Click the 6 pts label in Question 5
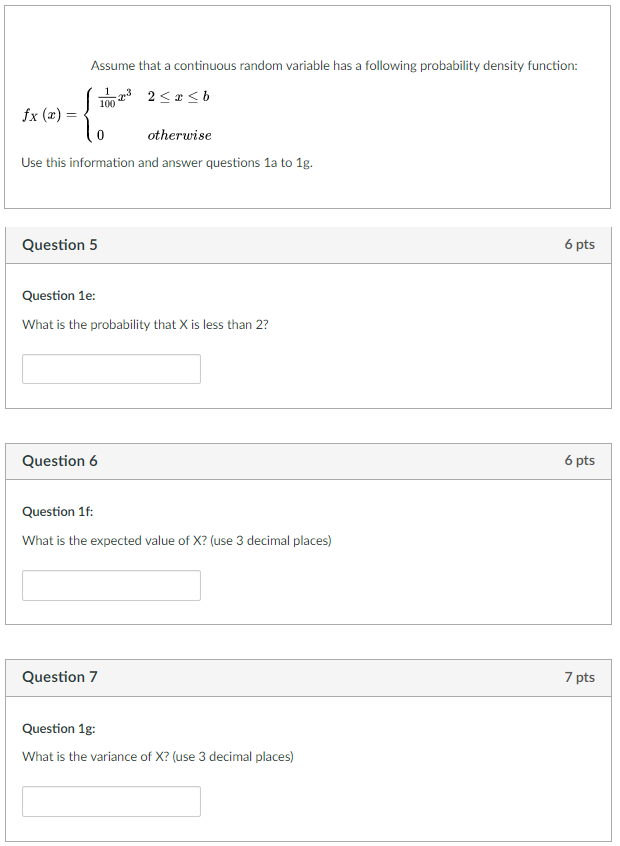The width and height of the screenshot is (620, 846). [580, 244]
